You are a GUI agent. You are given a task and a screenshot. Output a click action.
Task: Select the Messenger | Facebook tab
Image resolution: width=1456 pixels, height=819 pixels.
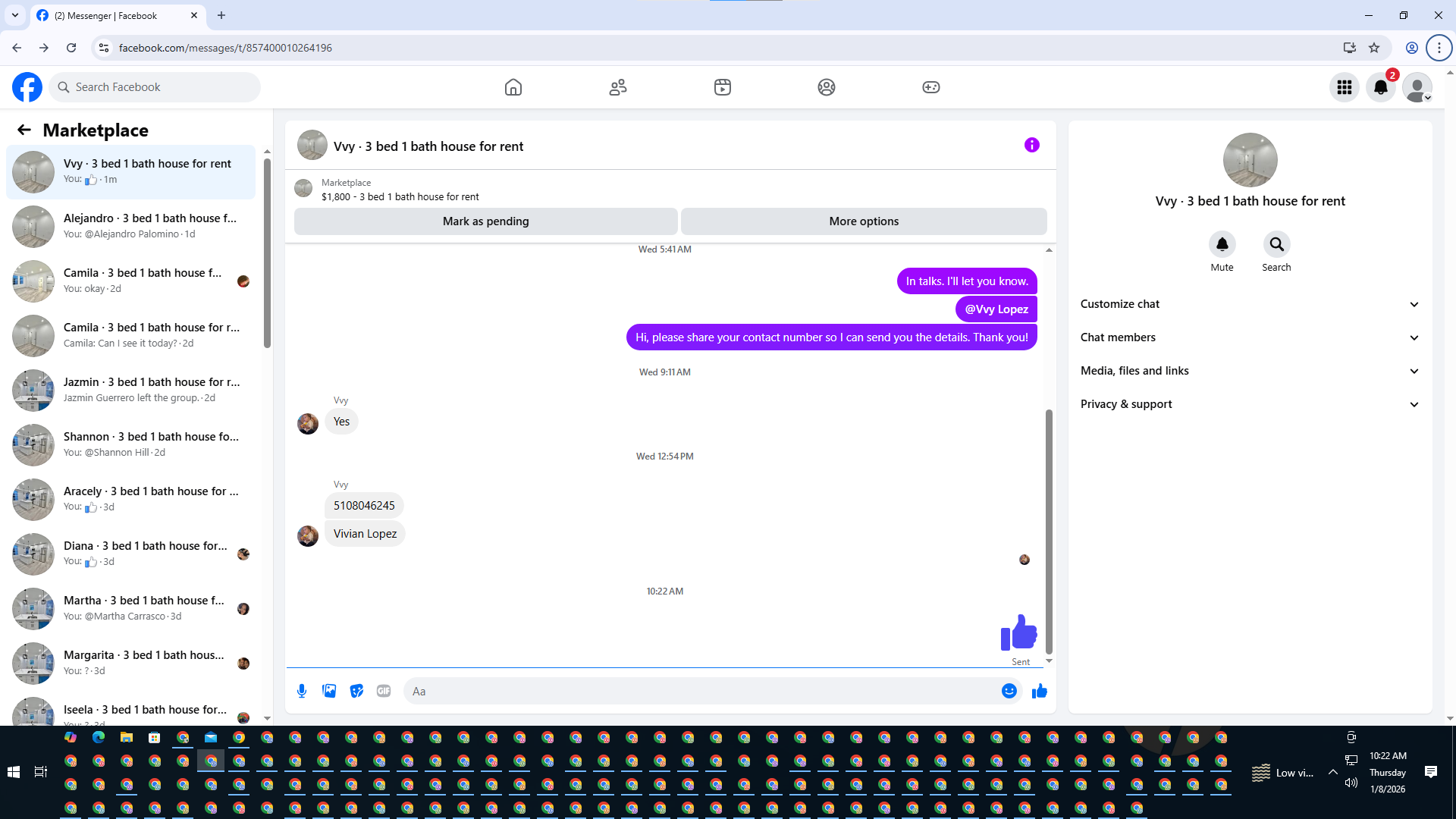click(x=116, y=15)
